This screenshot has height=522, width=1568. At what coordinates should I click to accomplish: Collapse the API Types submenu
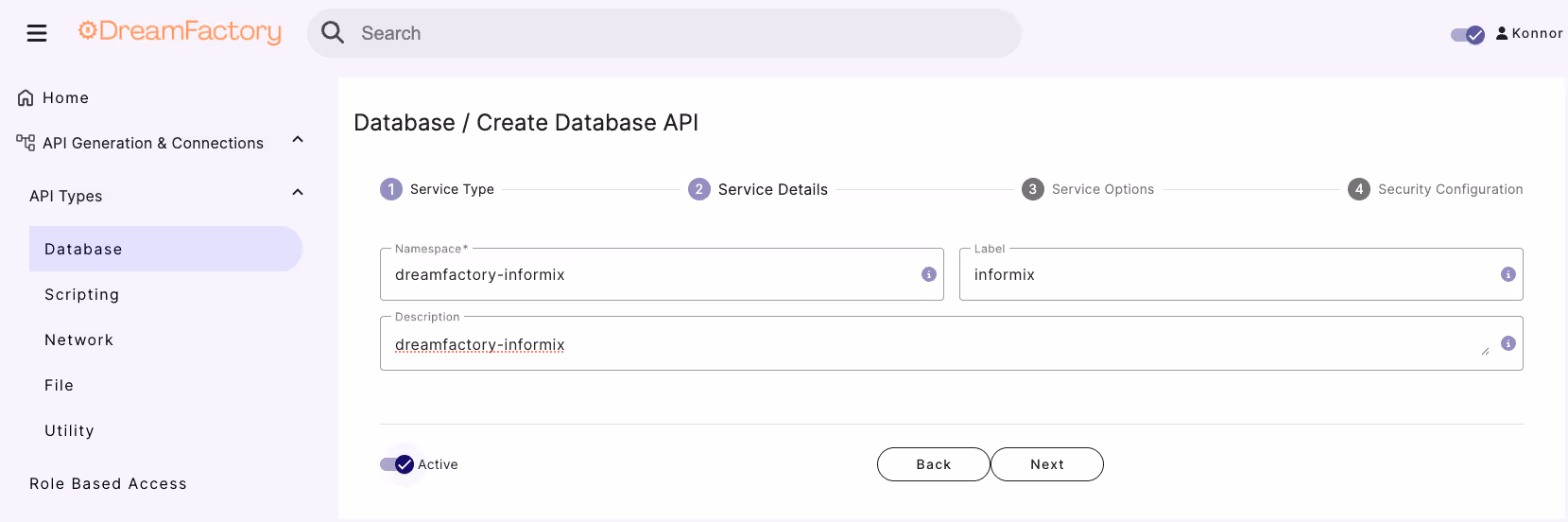click(x=298, y=193)
